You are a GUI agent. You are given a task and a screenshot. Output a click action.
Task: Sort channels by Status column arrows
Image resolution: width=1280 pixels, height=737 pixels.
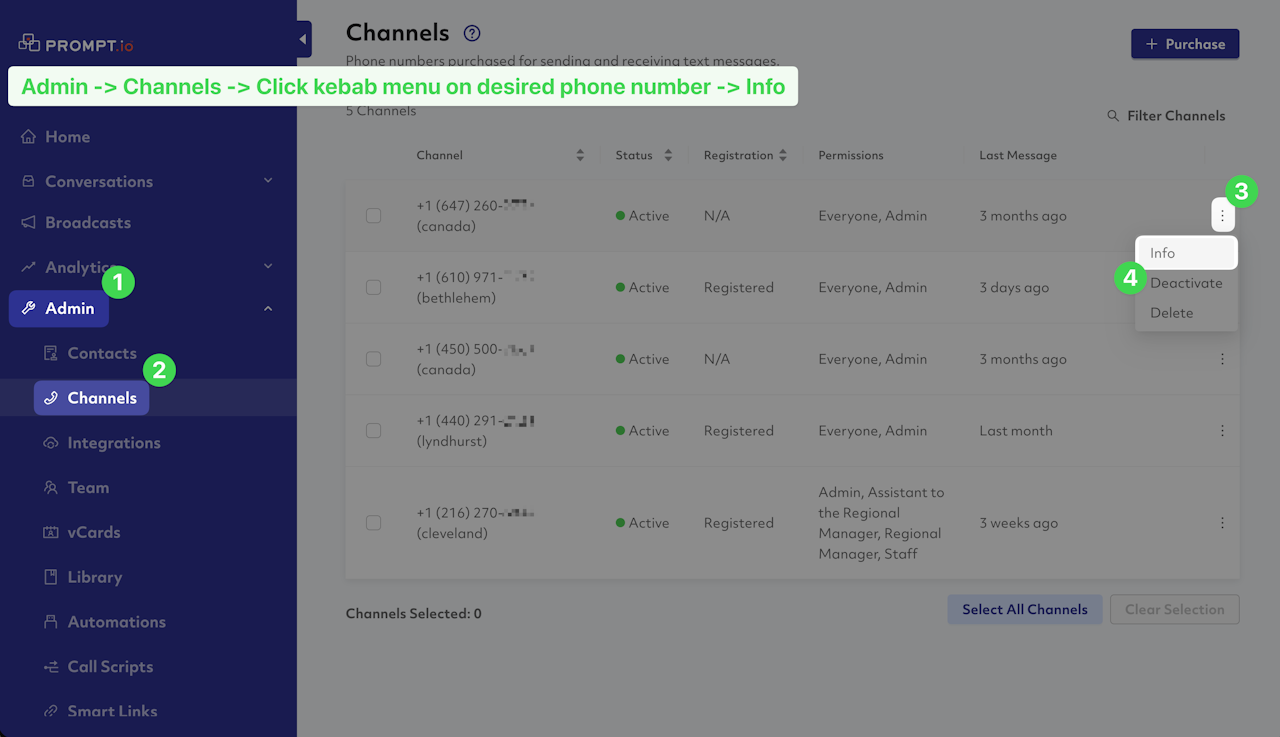(x=668, y=156)
